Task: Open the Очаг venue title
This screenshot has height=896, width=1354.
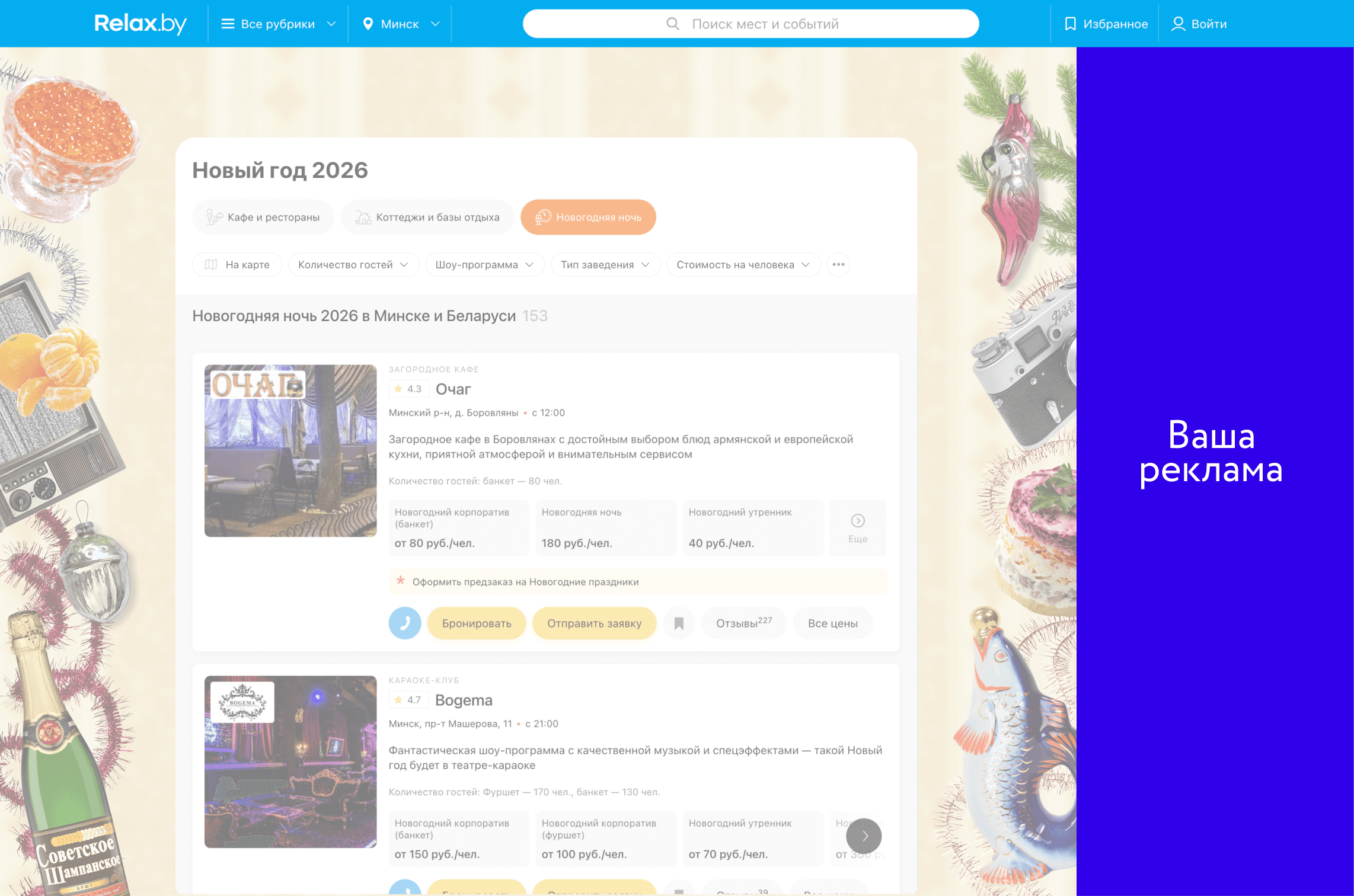Action: click(453, 389)
